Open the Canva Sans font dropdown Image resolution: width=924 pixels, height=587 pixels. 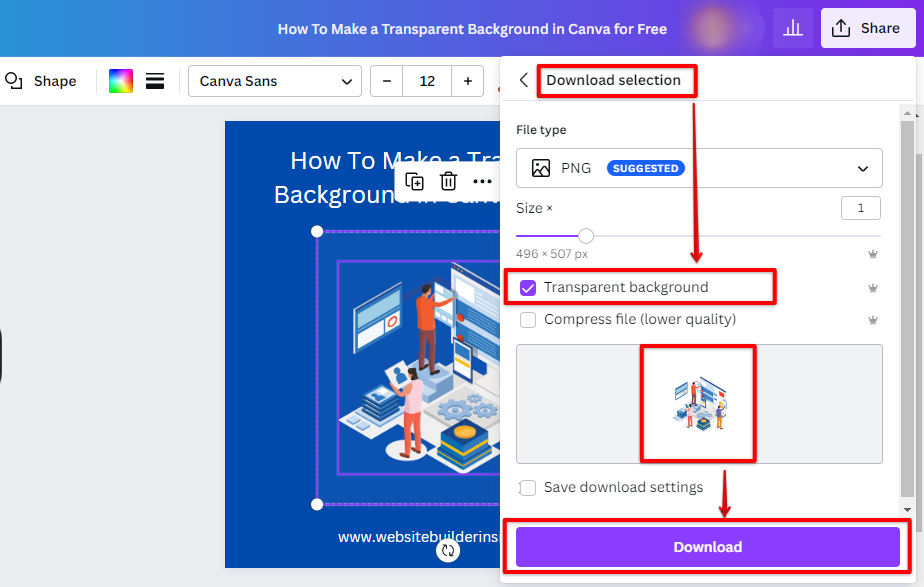[275, 81]
